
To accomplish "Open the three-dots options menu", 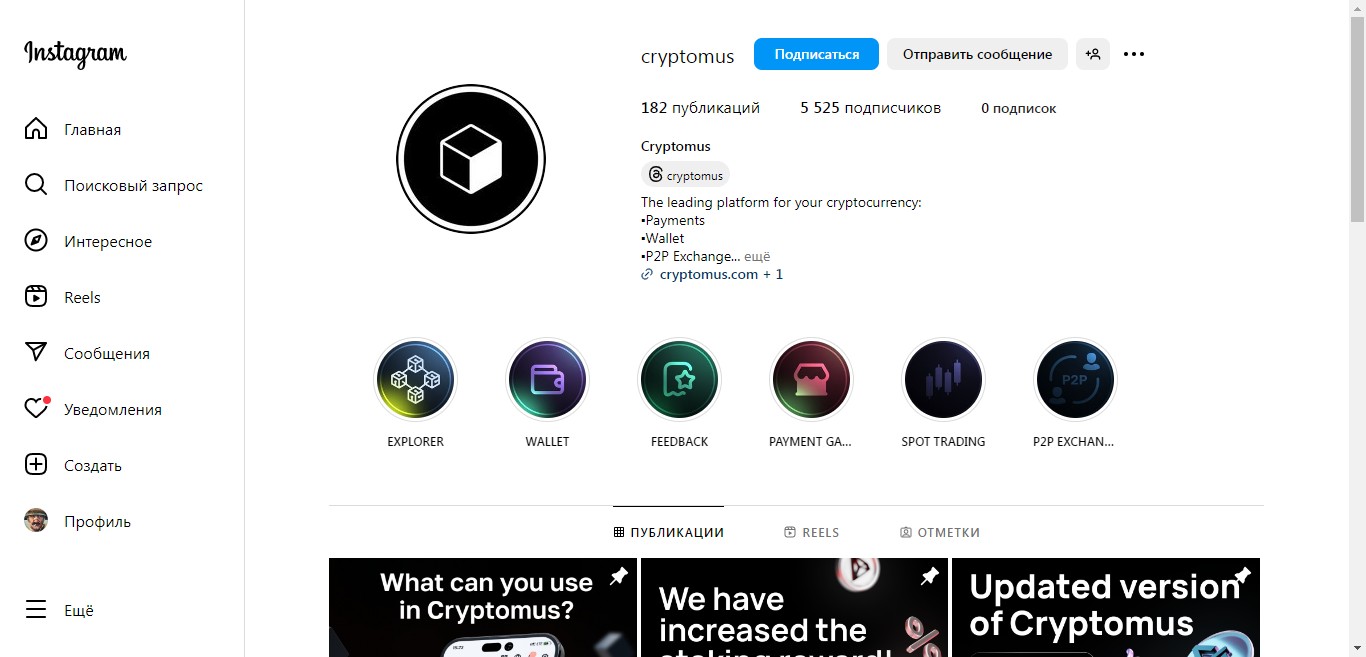I will coord(1134,54).
